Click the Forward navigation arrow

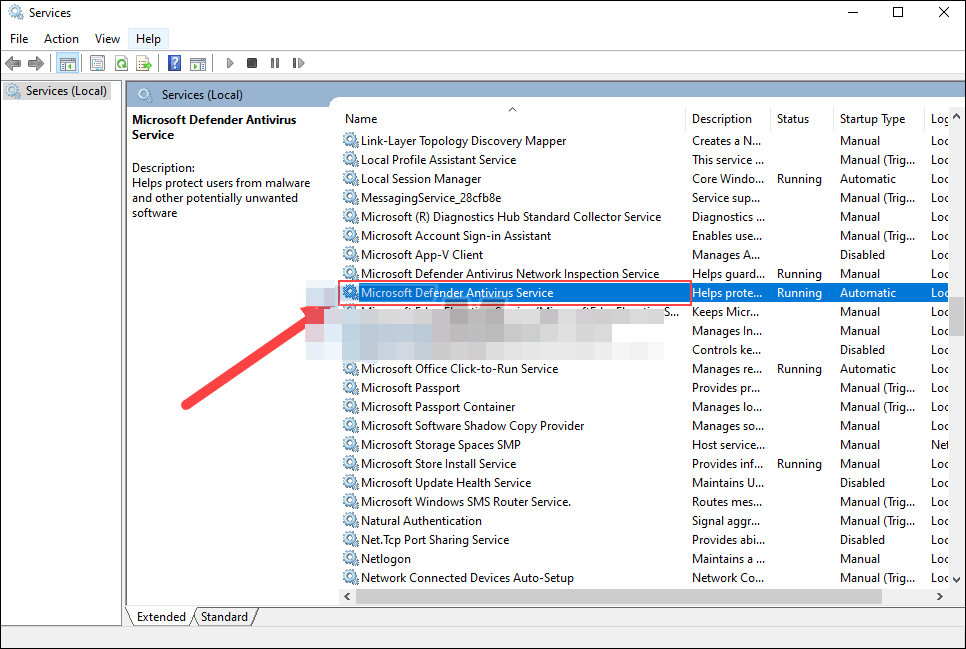point(37,62)
